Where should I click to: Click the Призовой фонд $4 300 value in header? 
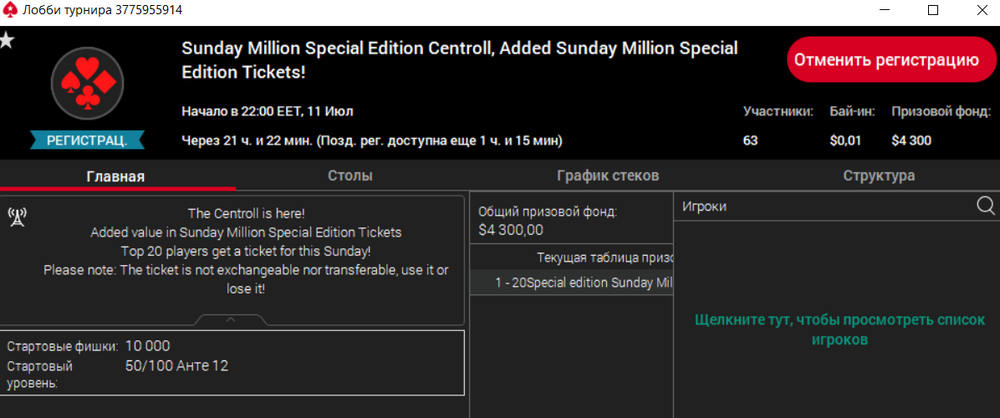pos(911,141)
